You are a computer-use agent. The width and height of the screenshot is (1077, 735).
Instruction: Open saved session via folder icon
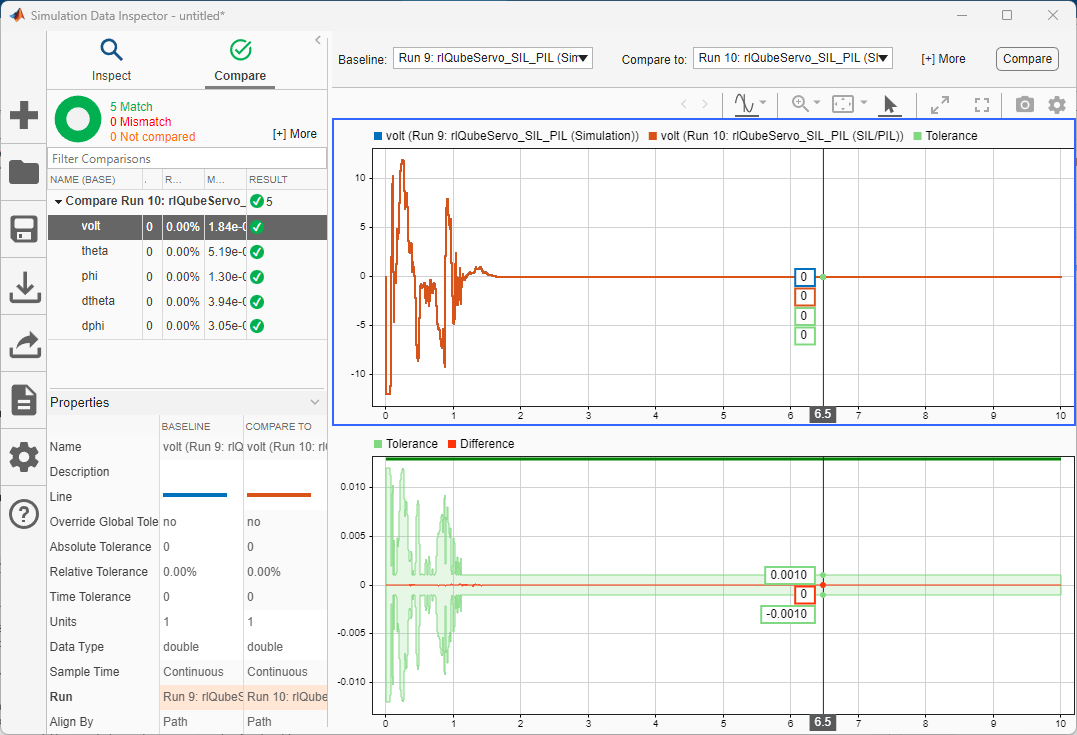23,172
